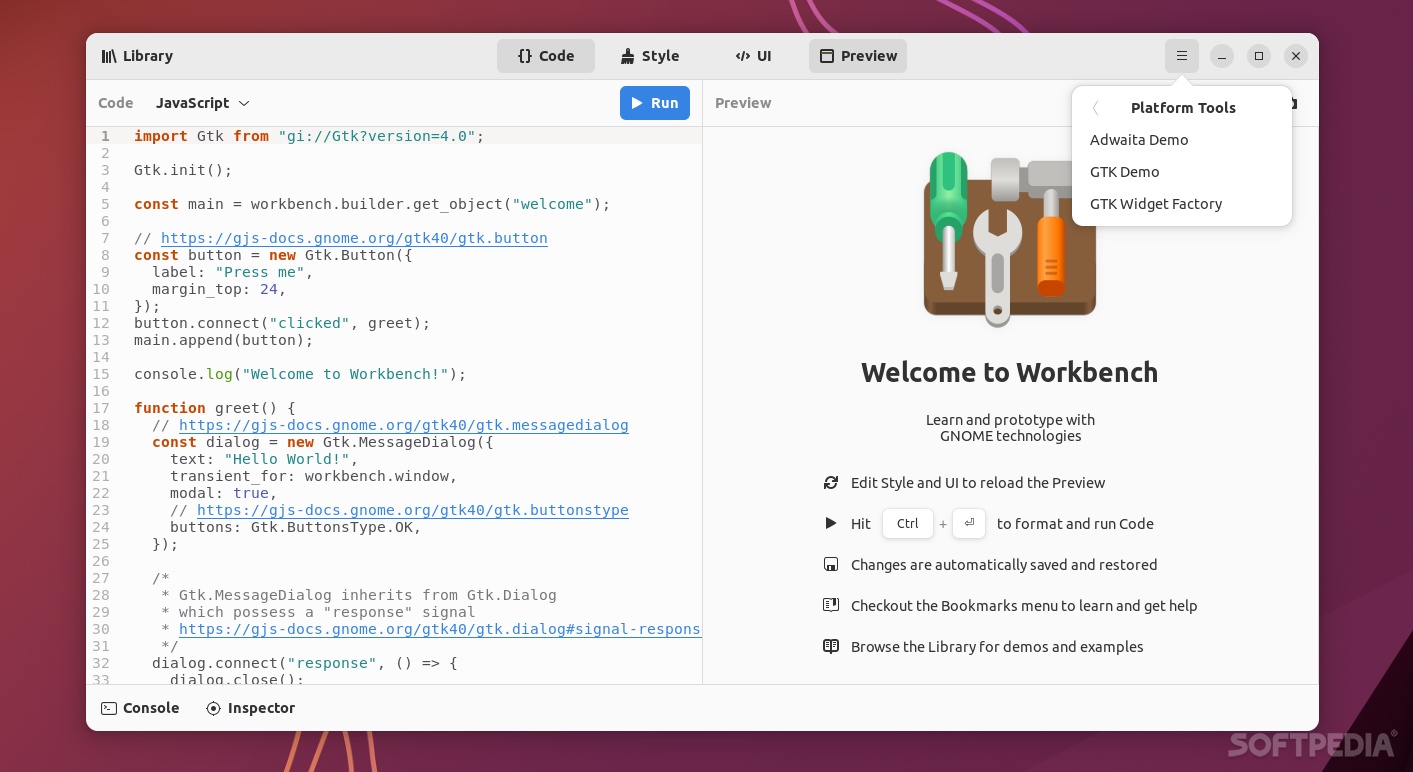Go back from the Platform Tools submenu

coord(1096,108)
